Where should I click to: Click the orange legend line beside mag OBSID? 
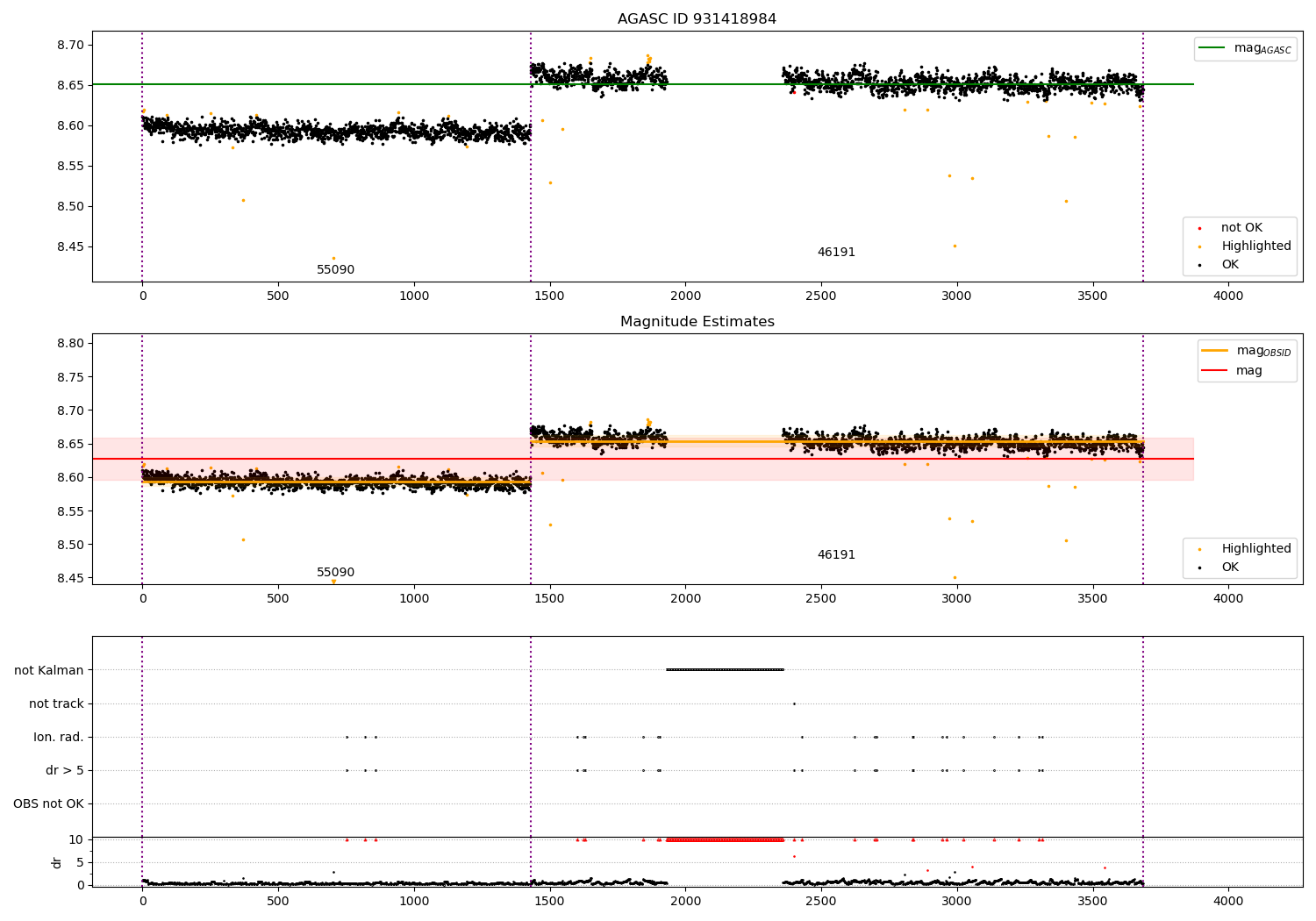coord(1214,351)
